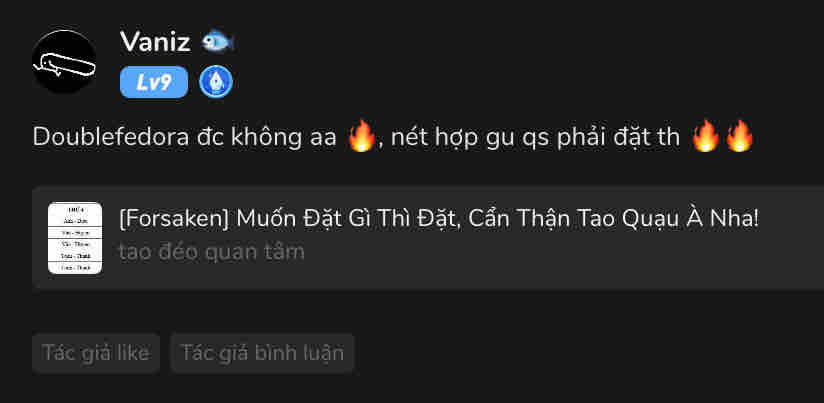
Task: Open the "Muốn Đặt Gì Thì Đặt" post title
Action: [x=348, y=219]
